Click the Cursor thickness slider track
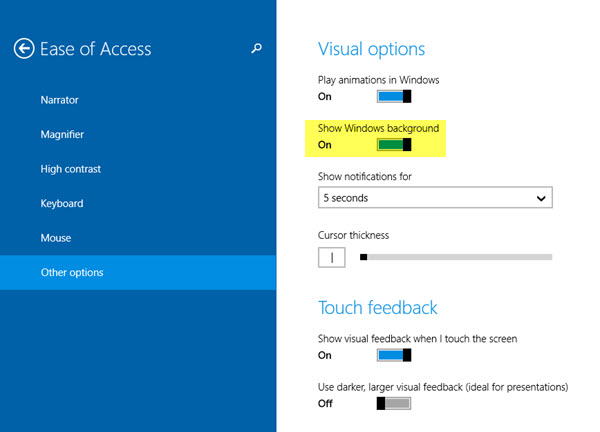This screenshot has width=600, height=432. point(456,257)
